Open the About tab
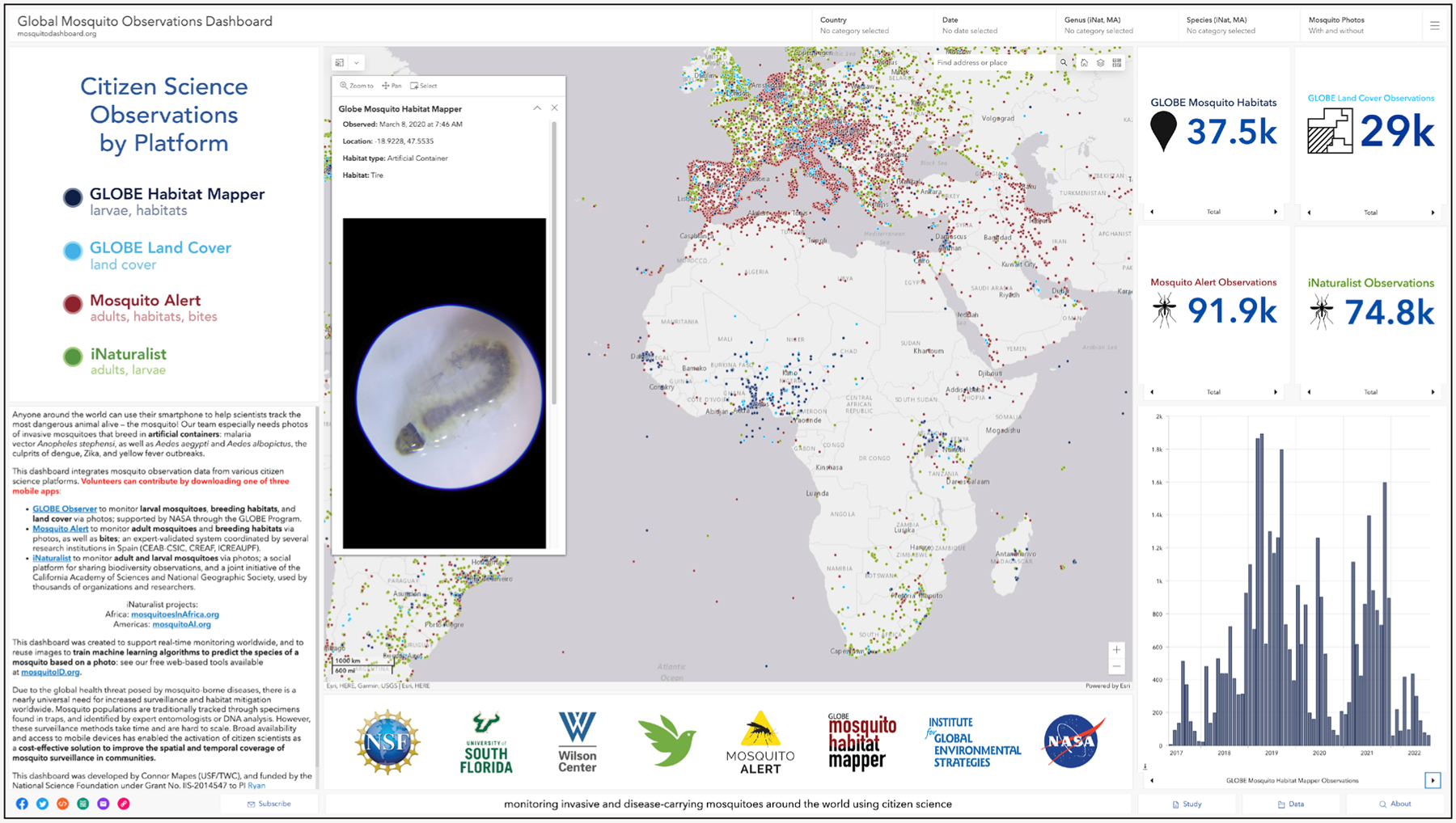 point(1395,804)
